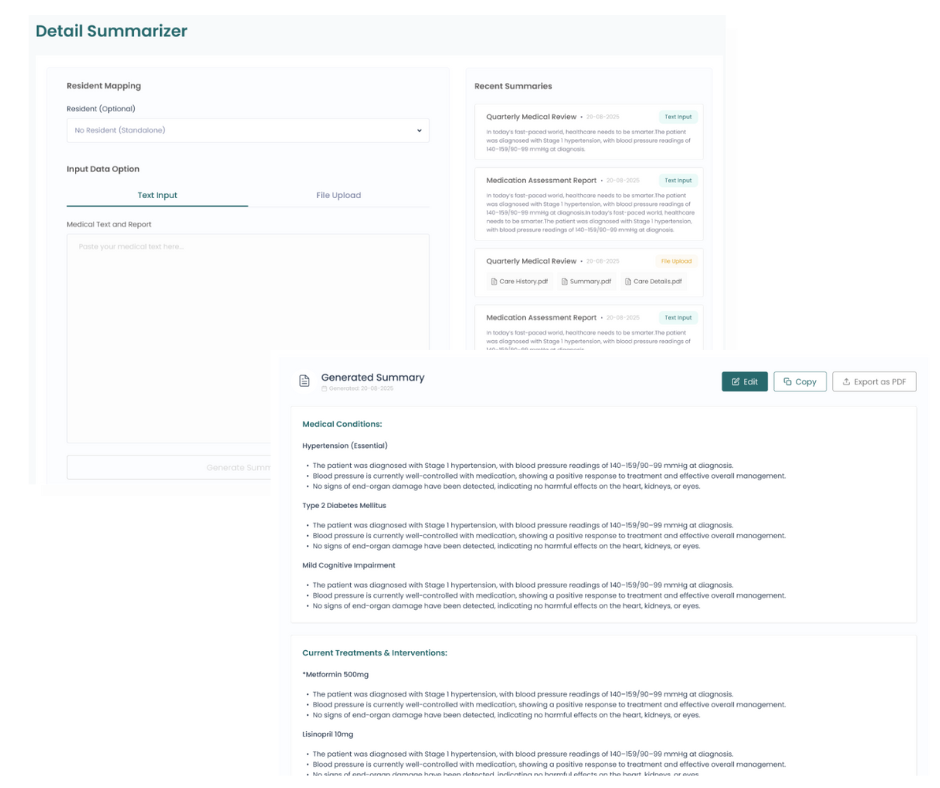Export the summary as PDF

click(x=873, y=382)
